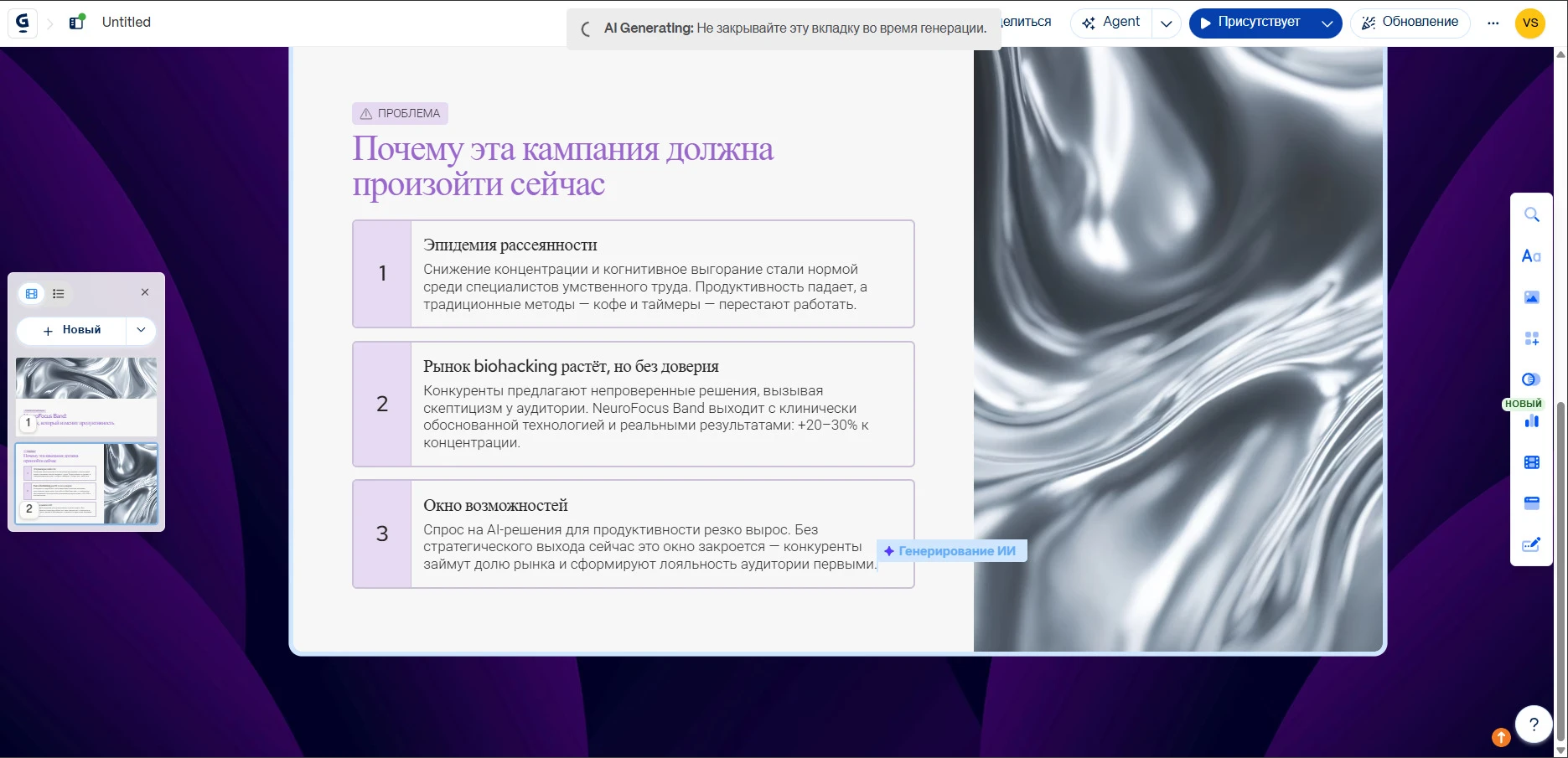Open the image insert tool
Viewport: 1568px width, 758px height.
pos(1531,297)
